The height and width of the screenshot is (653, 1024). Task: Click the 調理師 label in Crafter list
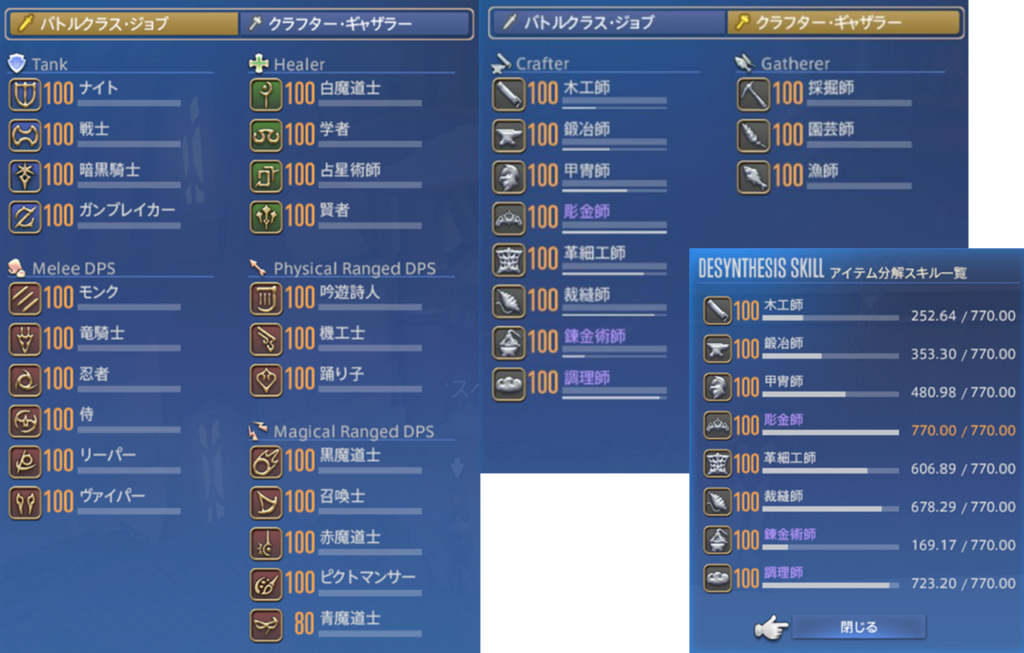coord(586,378)
